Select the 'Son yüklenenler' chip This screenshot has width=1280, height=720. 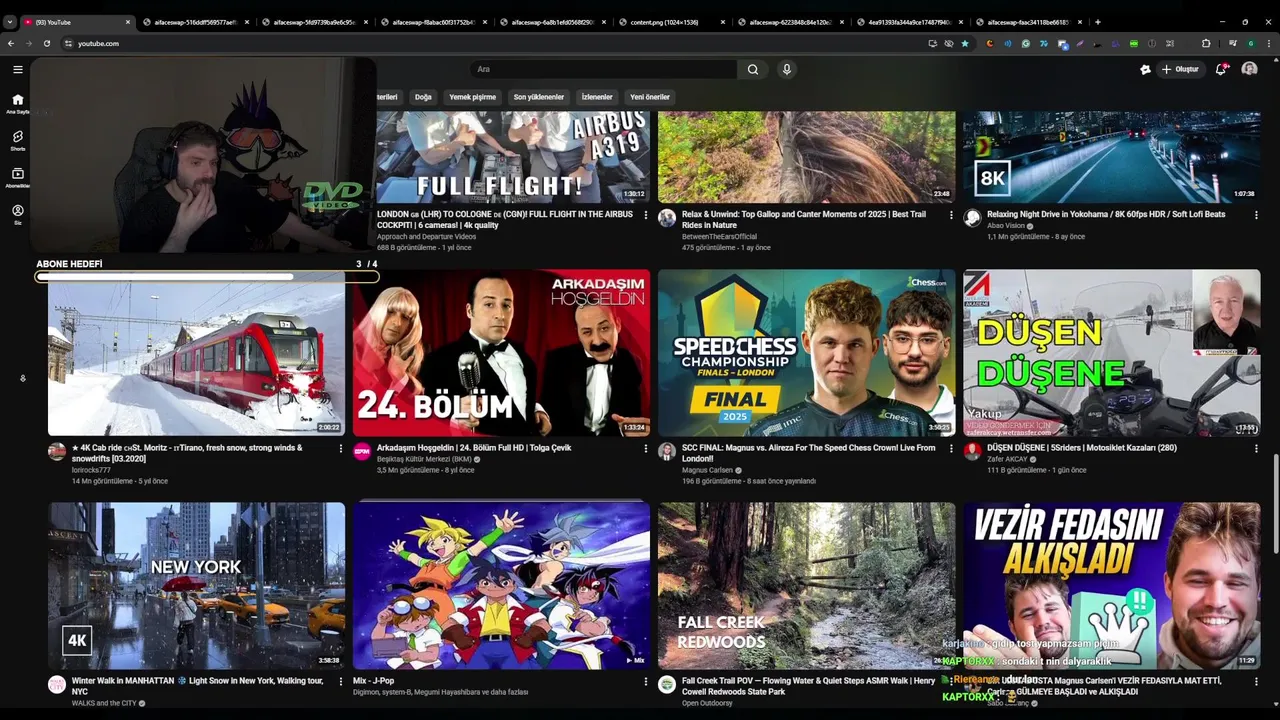click(x=539, y=97)
